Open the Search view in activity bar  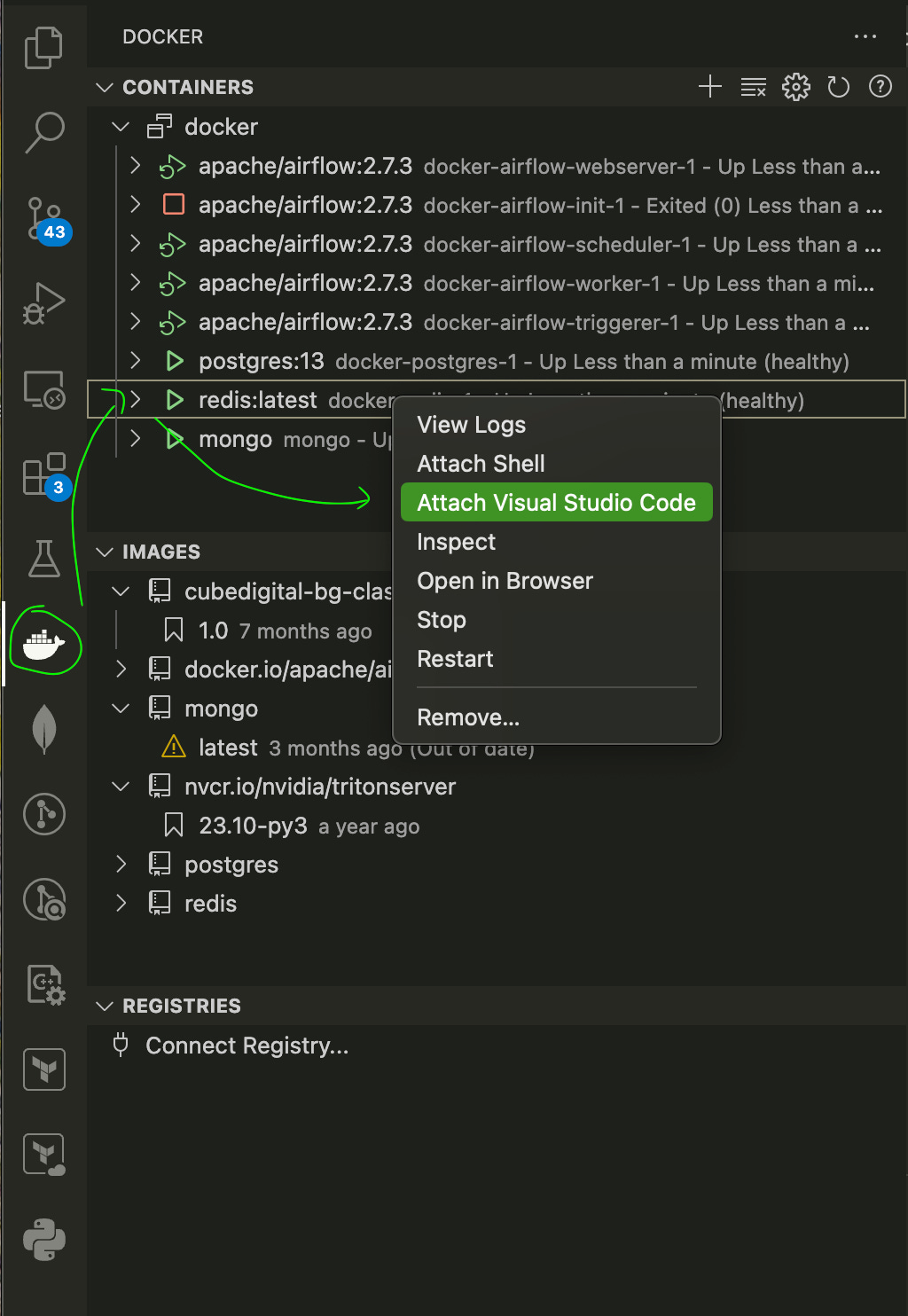click(43, 132)
